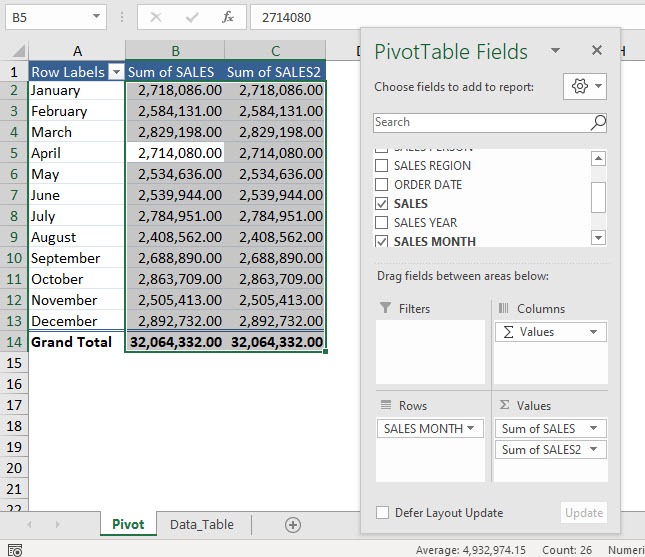Open the PivotTable Fields Tools gear menu
The width and height of the screenshot is (645, 557).
585,86
